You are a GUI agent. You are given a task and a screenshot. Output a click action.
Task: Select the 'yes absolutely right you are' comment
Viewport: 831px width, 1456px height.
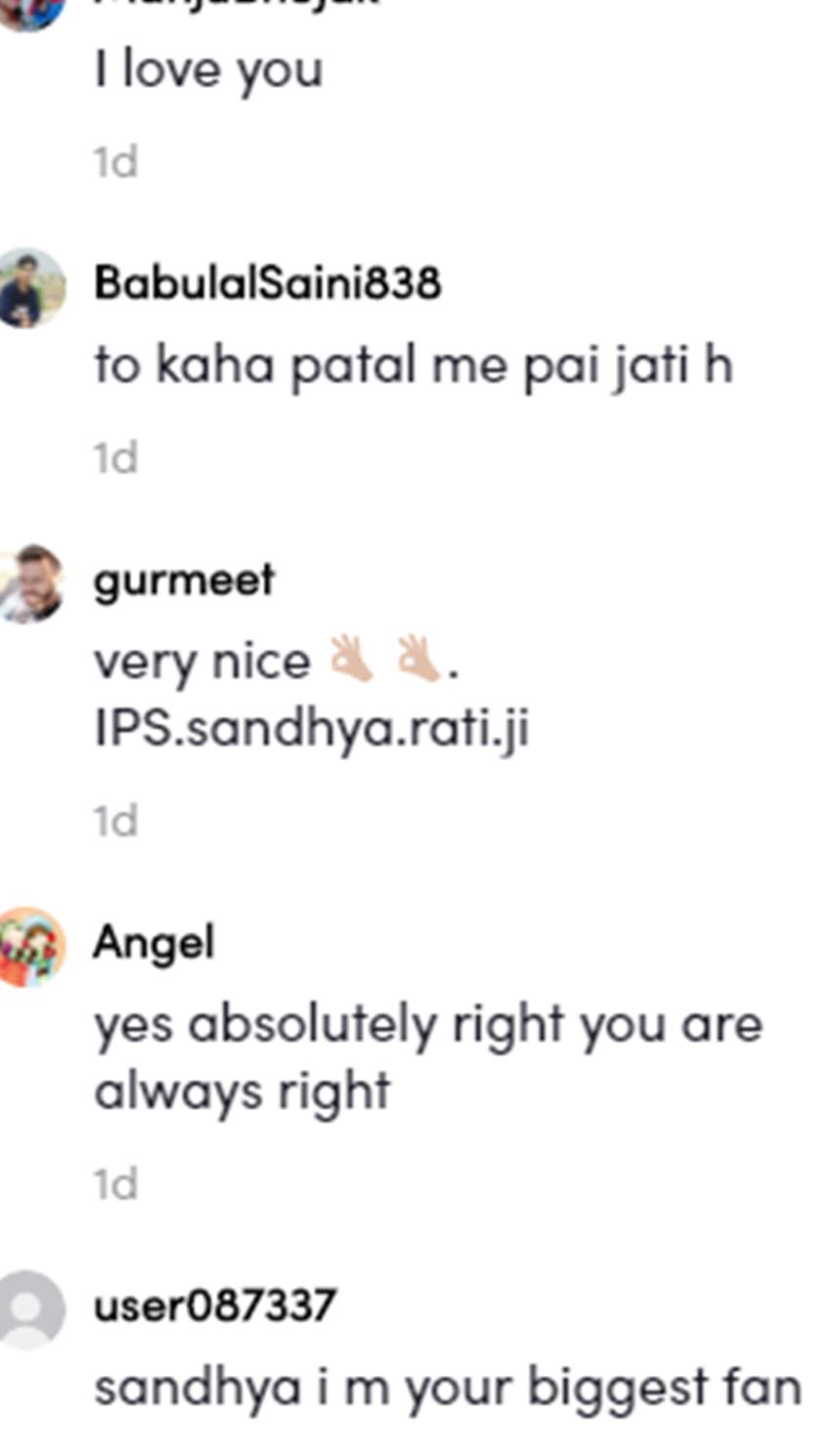[x=427, y=1058]
